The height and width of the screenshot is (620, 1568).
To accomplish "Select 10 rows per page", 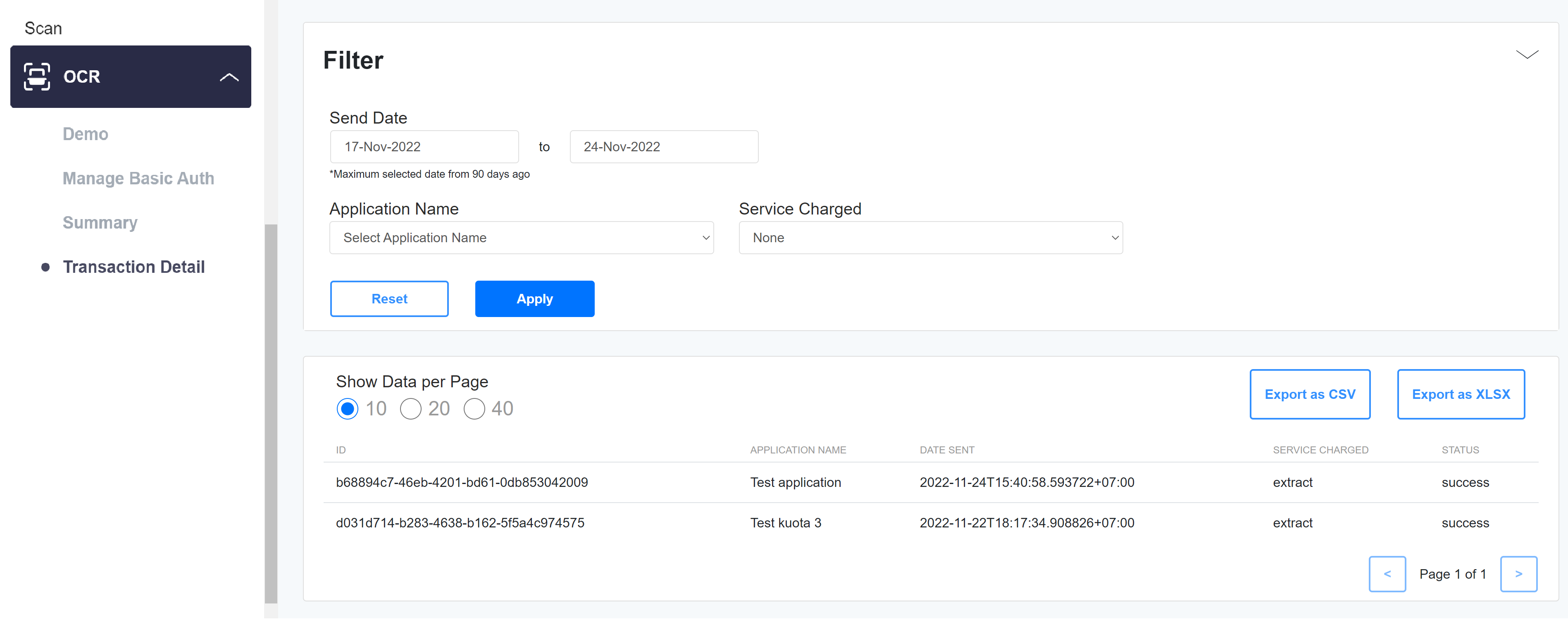I will click(x=348, y=409).
